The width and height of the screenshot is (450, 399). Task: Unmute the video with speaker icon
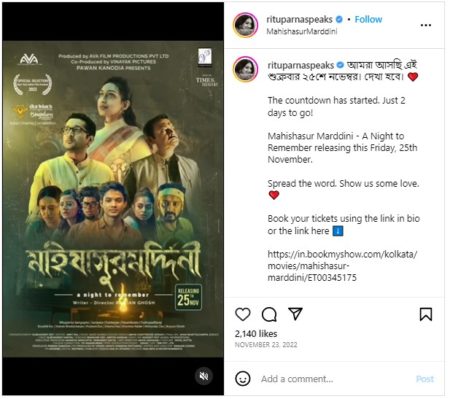point(204,376)
